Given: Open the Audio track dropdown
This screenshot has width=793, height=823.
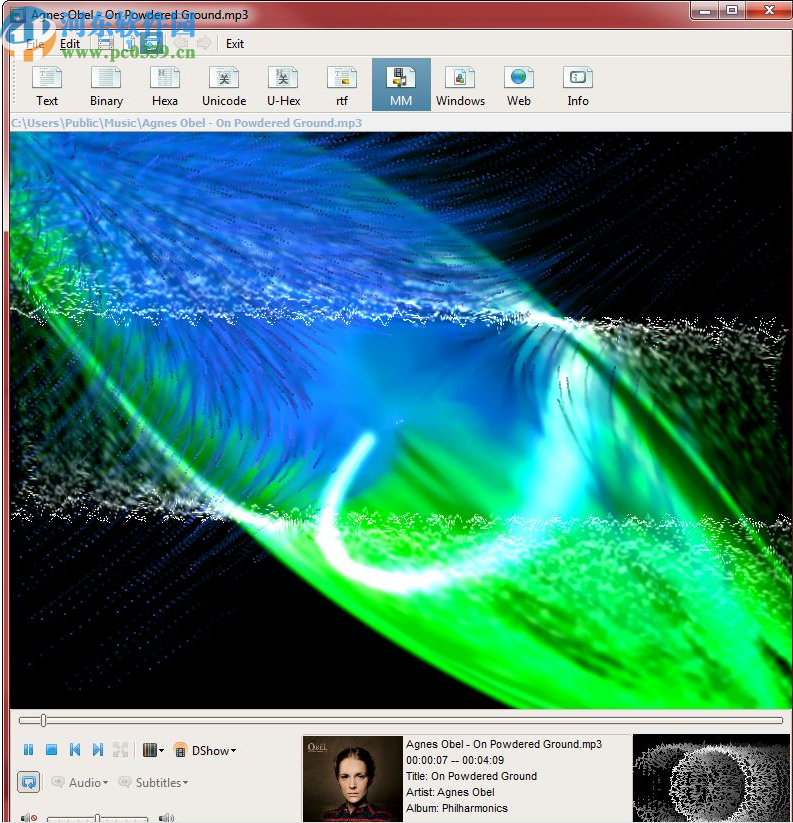Looking at the screenshot, I should [x=80, y=783].
